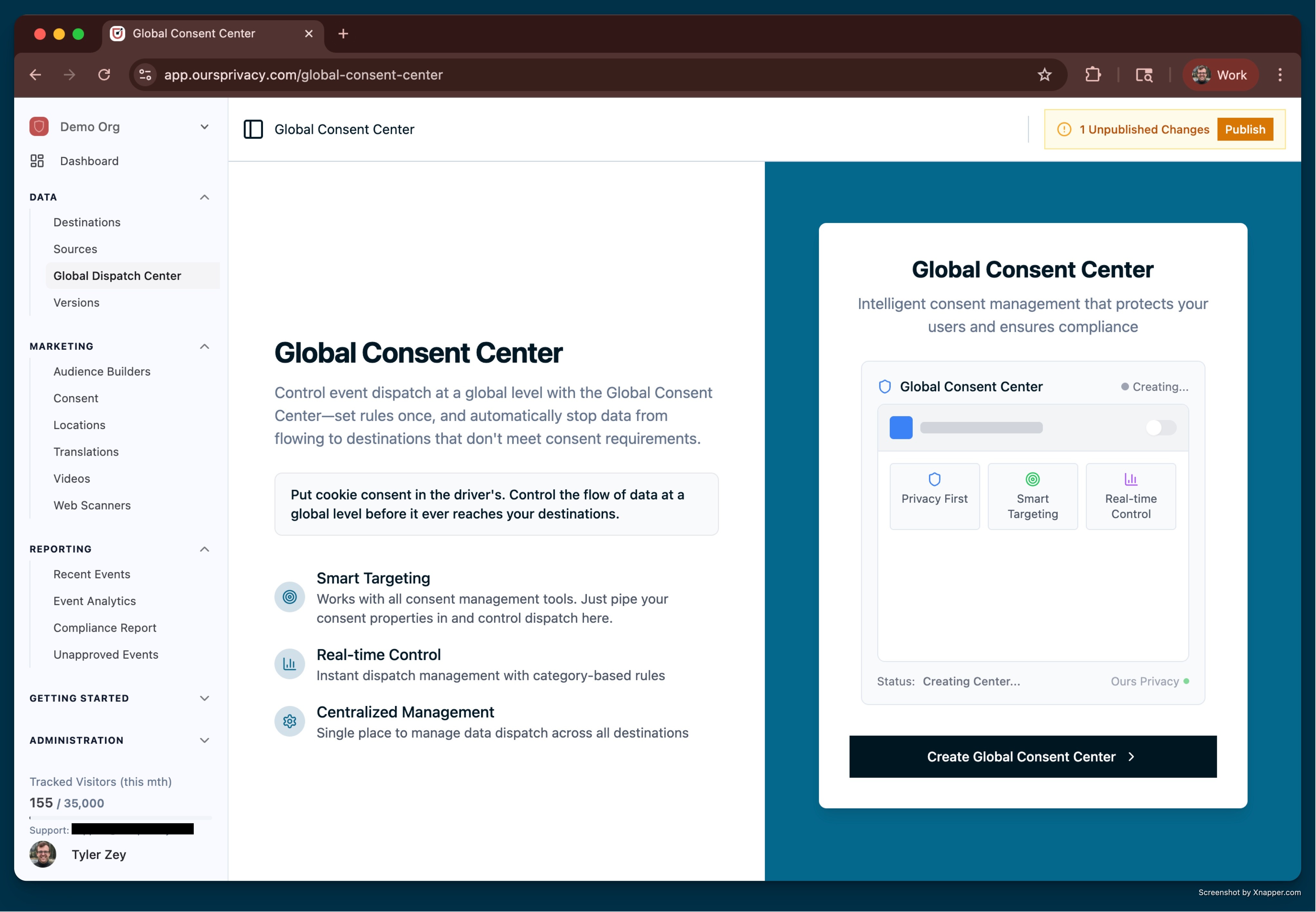Screen dimensions: 1316x912
Task: Click the unpublished changes warning icon
Action: click(1064, 130)
